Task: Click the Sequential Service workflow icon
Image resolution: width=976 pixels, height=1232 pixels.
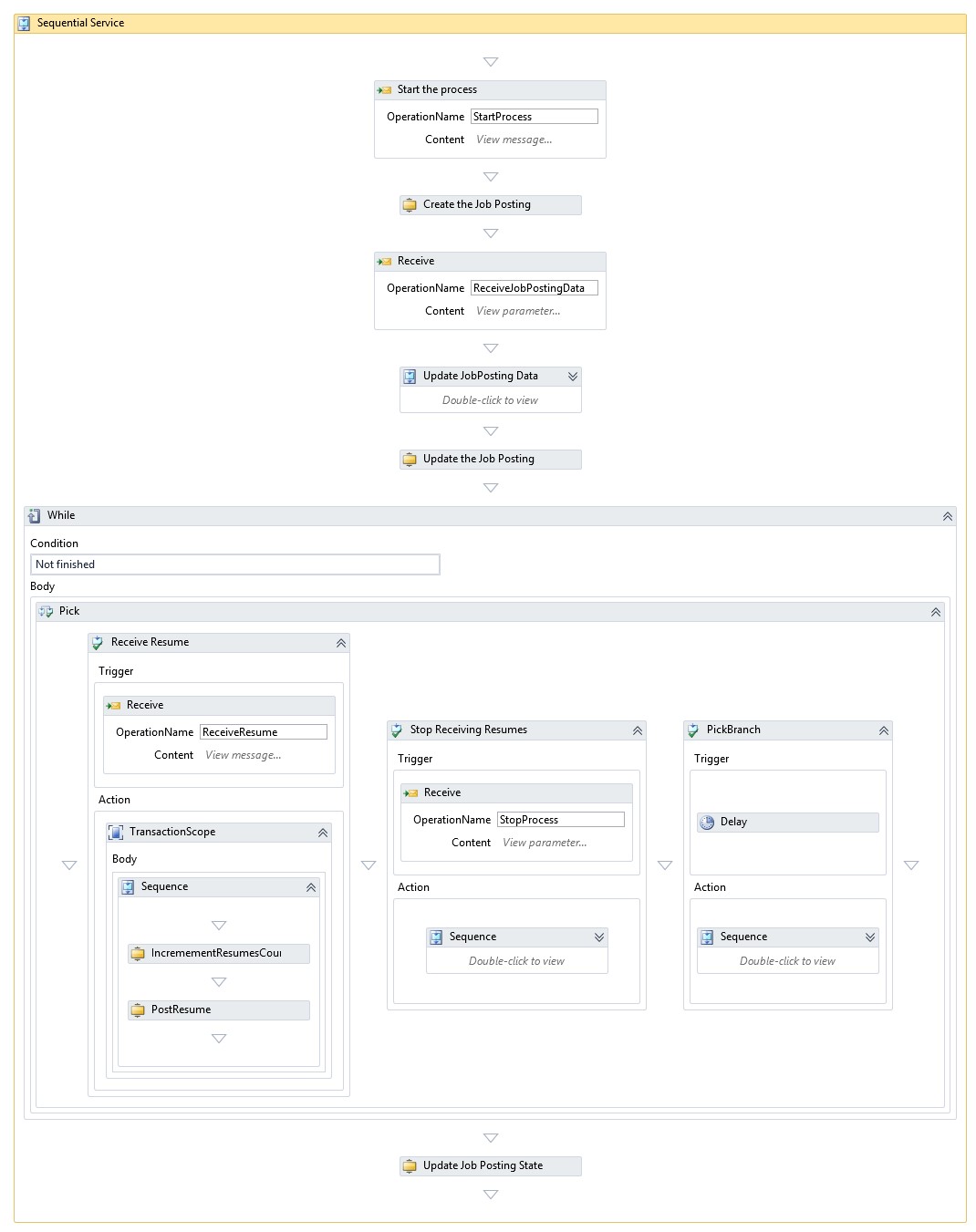Action: point(24,24)
